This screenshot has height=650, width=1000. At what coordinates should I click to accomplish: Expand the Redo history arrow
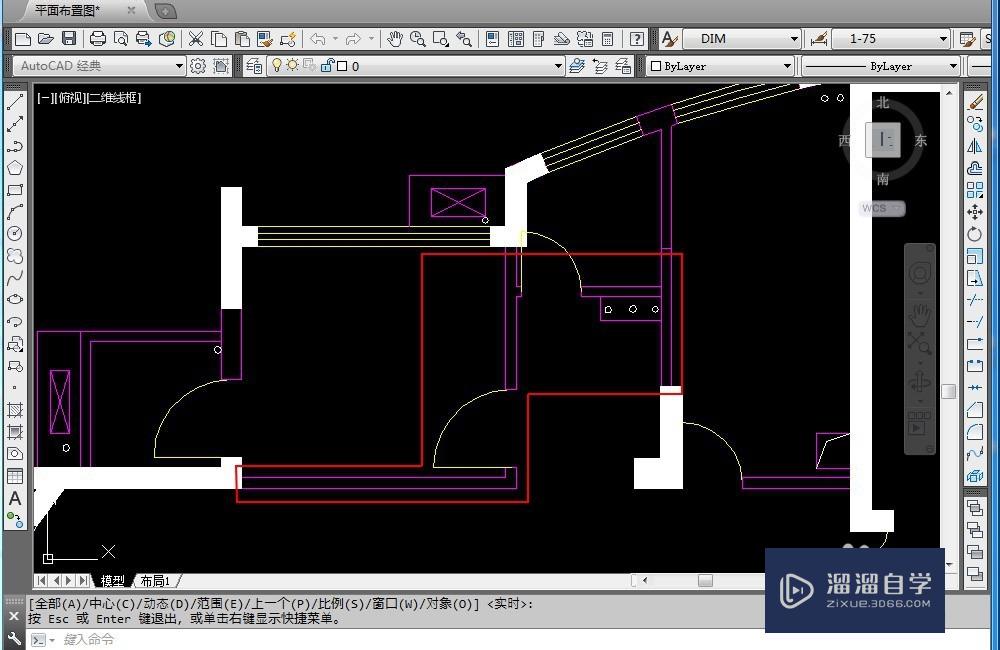pyautogui.click(x=371, y=40)
